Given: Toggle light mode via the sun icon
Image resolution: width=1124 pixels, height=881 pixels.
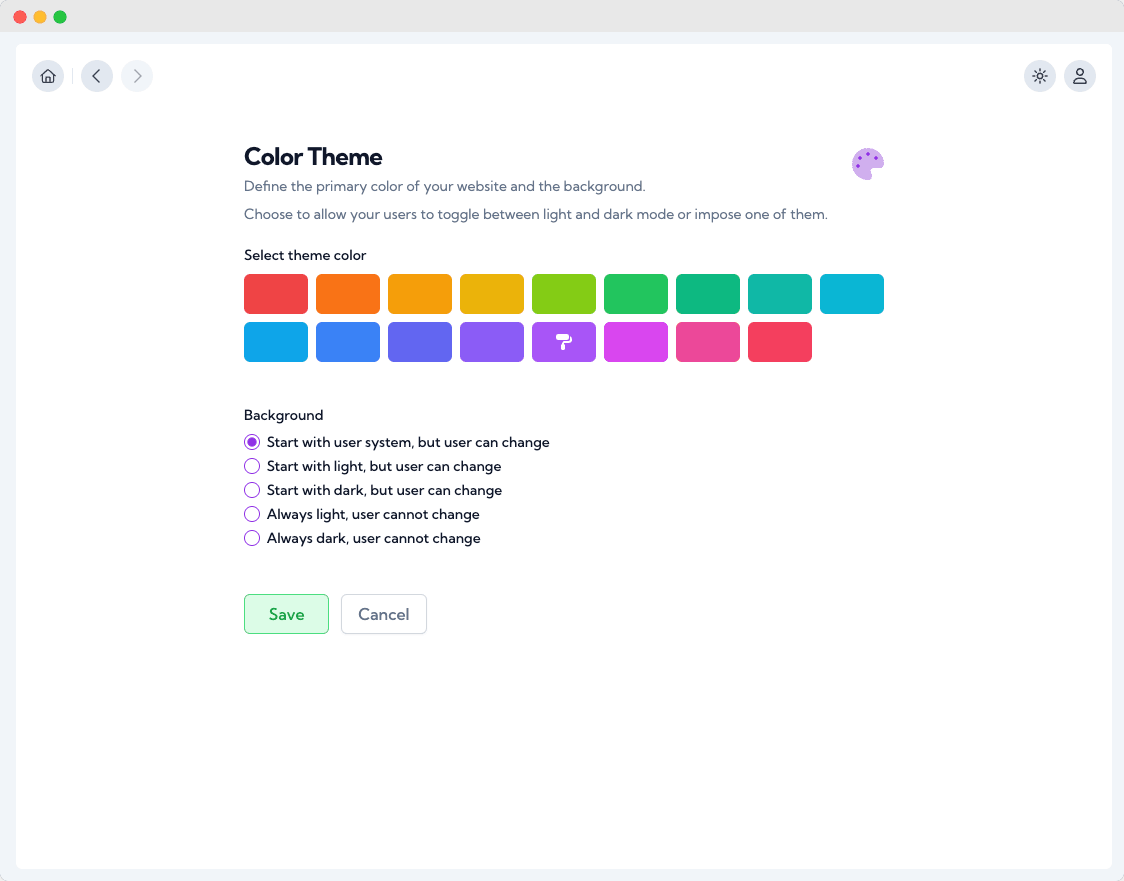Looking at the screenshot, I should (x=1040, y=76).
